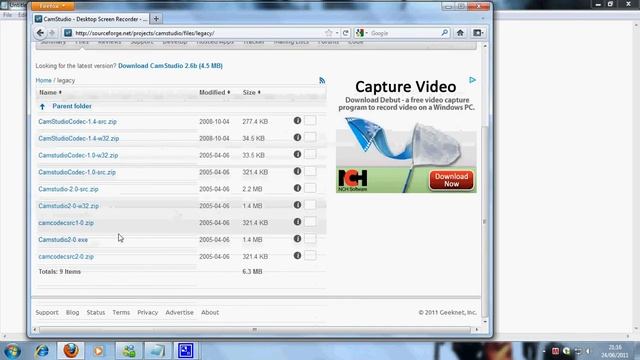The image size is (640, 360).
Task: Open the Windows Start menu orb
Action: [x=12, y=351]
